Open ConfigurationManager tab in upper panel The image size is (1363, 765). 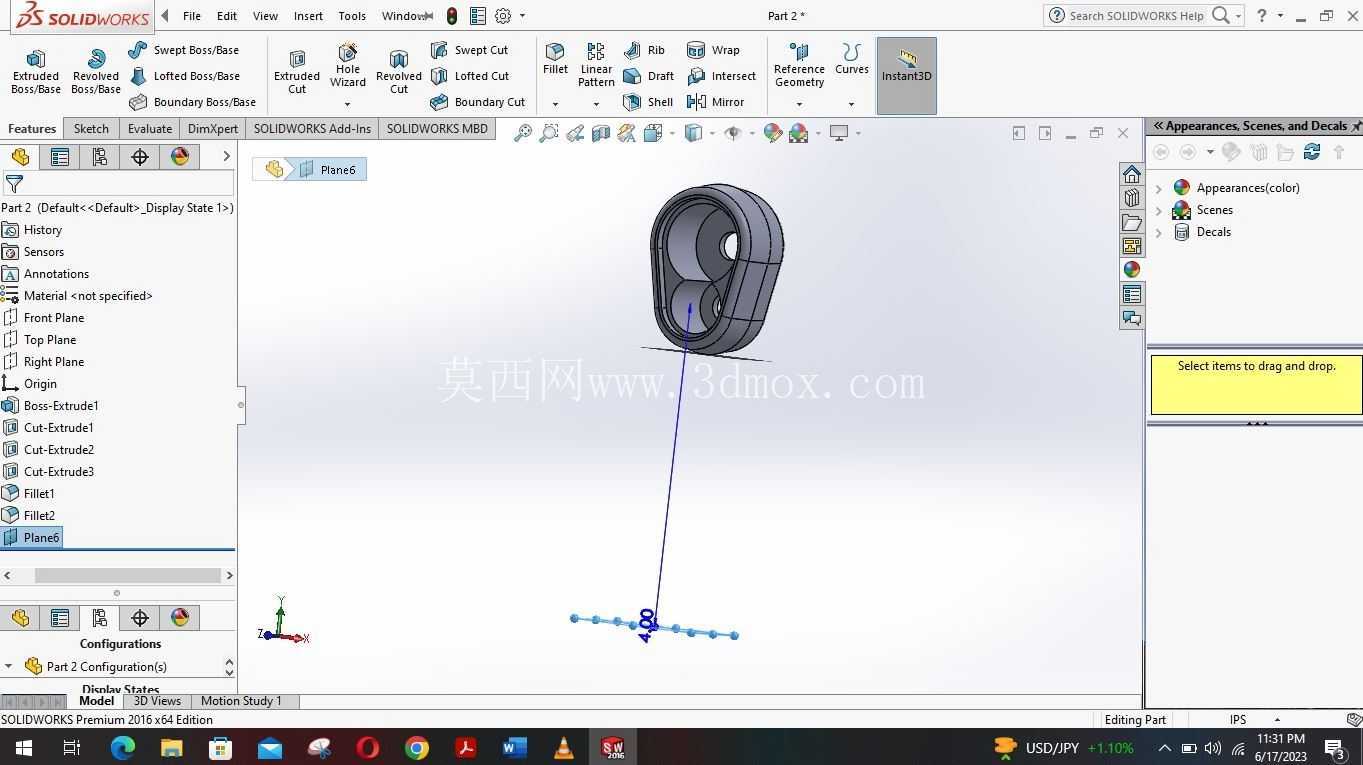[100, 157]
